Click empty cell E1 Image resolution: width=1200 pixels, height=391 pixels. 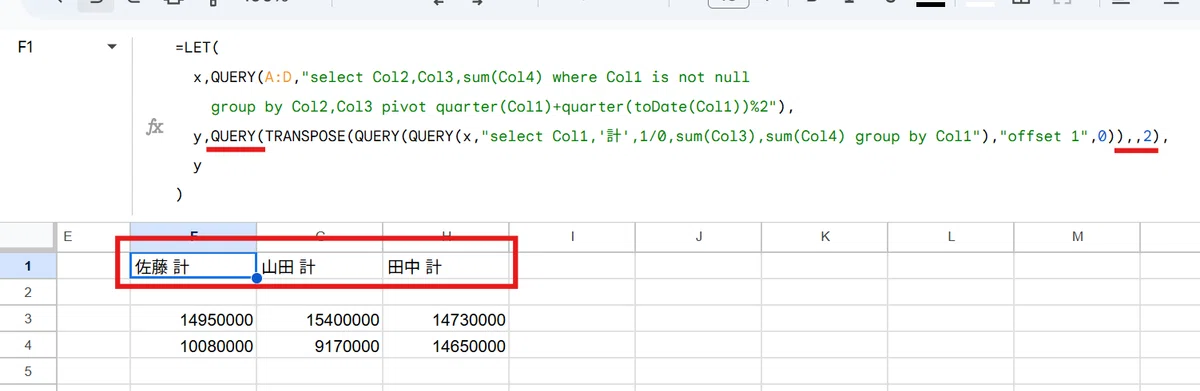(x=93, y=266)
